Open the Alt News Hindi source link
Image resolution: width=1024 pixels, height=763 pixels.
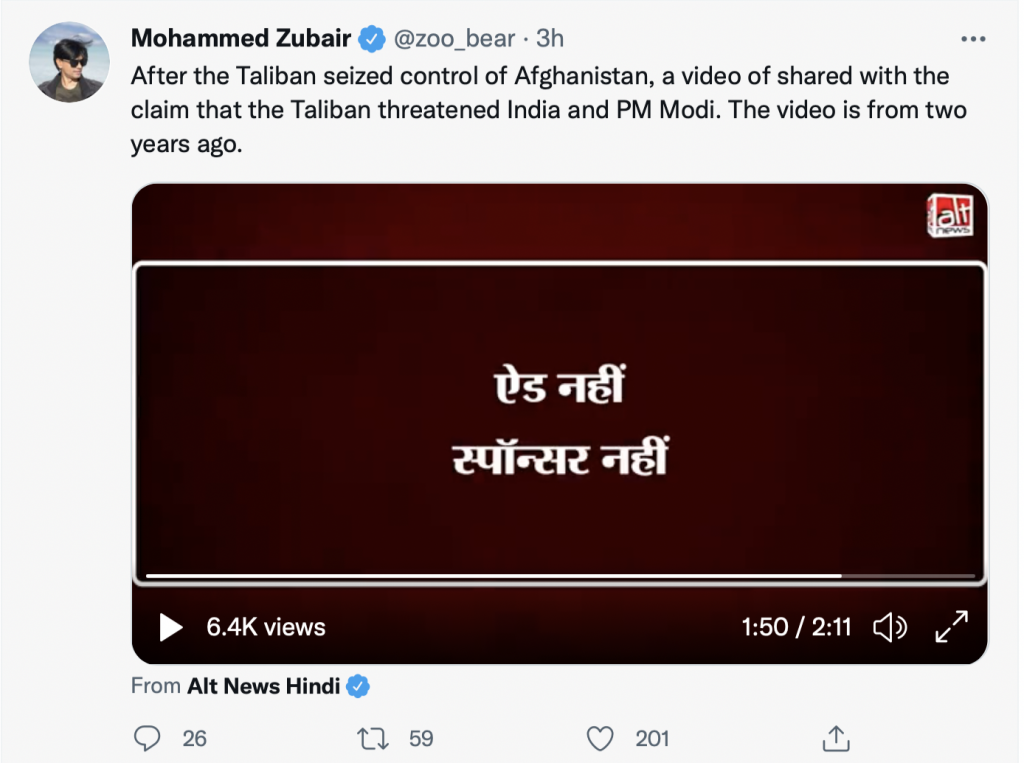pos(263,687)
